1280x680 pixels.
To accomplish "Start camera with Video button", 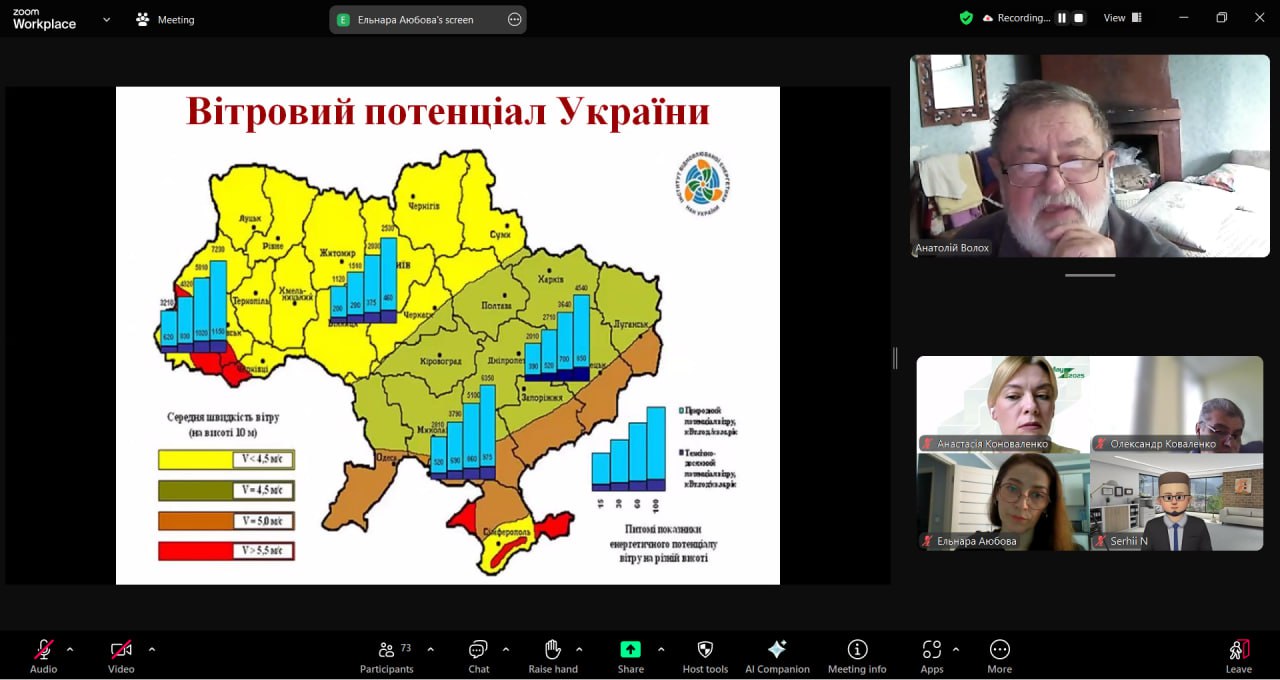I will tap(121, 656).
